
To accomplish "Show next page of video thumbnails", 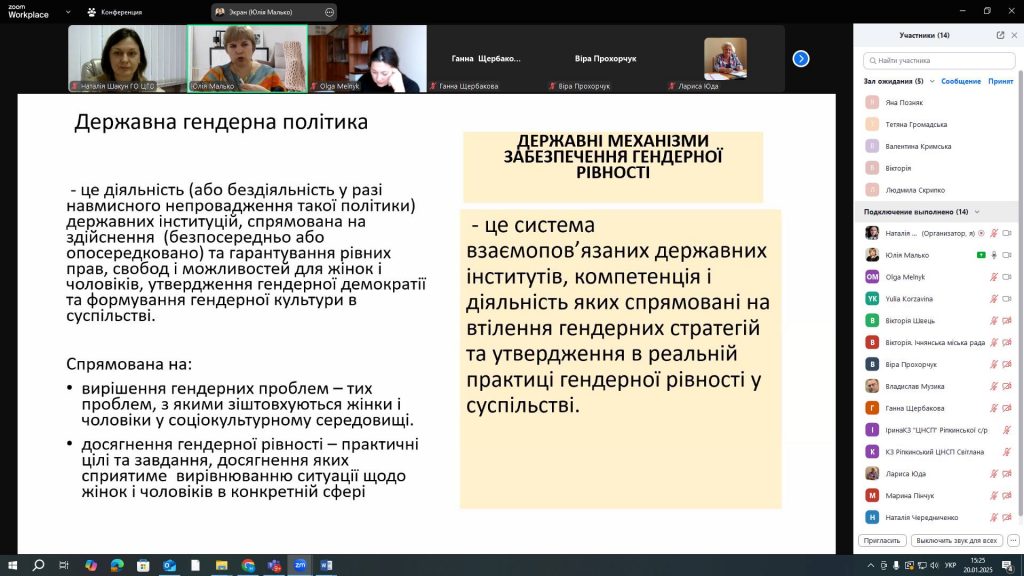I will [x=801, y=58].
